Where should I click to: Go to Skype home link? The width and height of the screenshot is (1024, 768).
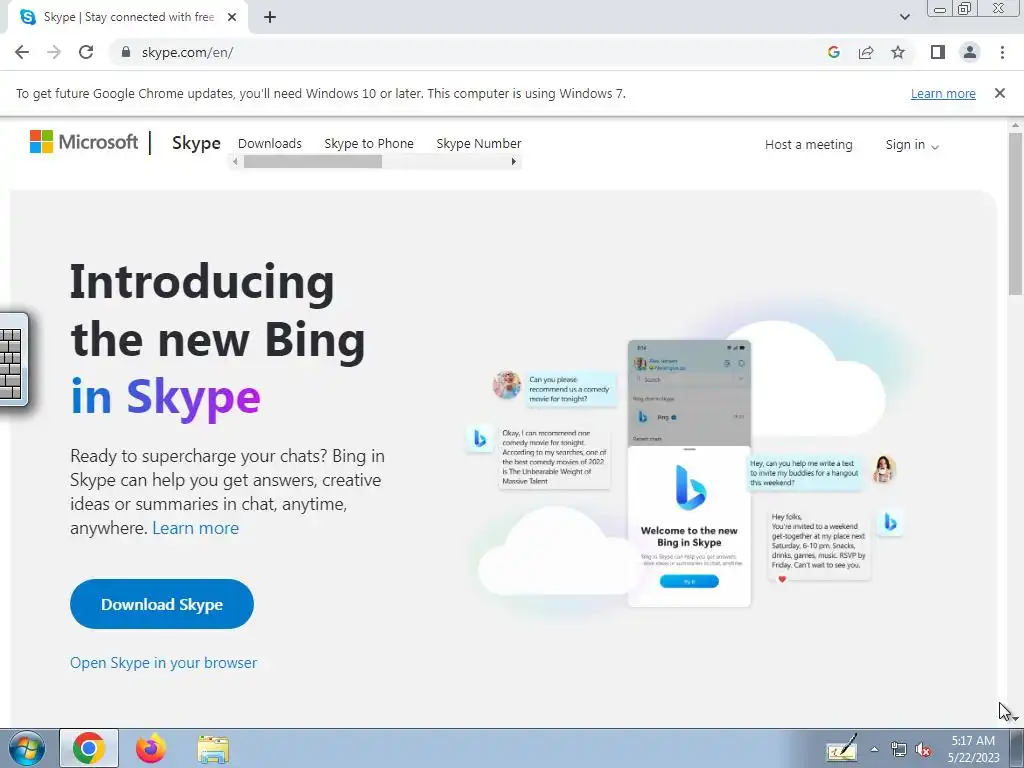196,143
